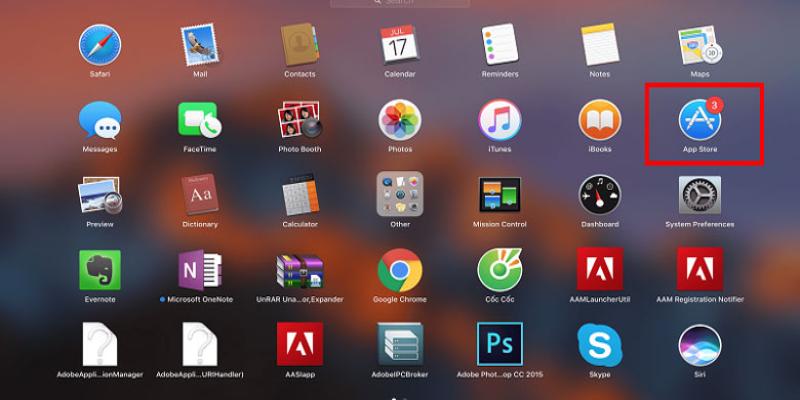
Task: Launch Evernote
Action: point(100,270)
